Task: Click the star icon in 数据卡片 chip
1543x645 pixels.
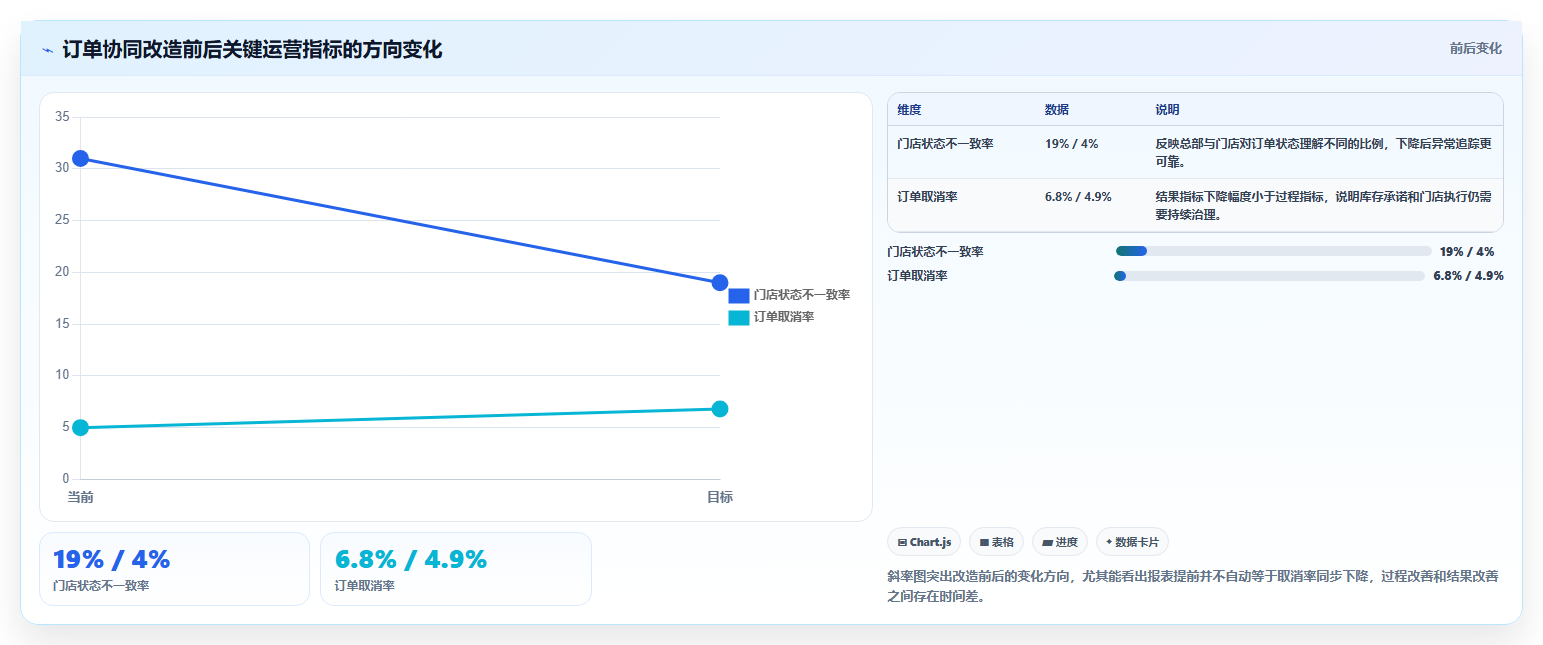Action: [x=1109, y=542]
